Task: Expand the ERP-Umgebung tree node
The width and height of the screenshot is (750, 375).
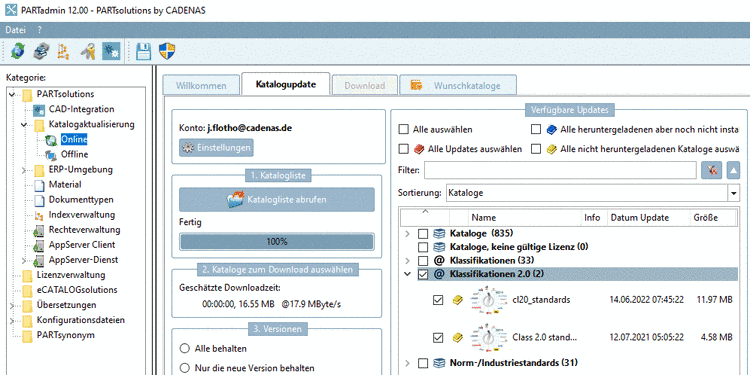Action: click(24, 170)
